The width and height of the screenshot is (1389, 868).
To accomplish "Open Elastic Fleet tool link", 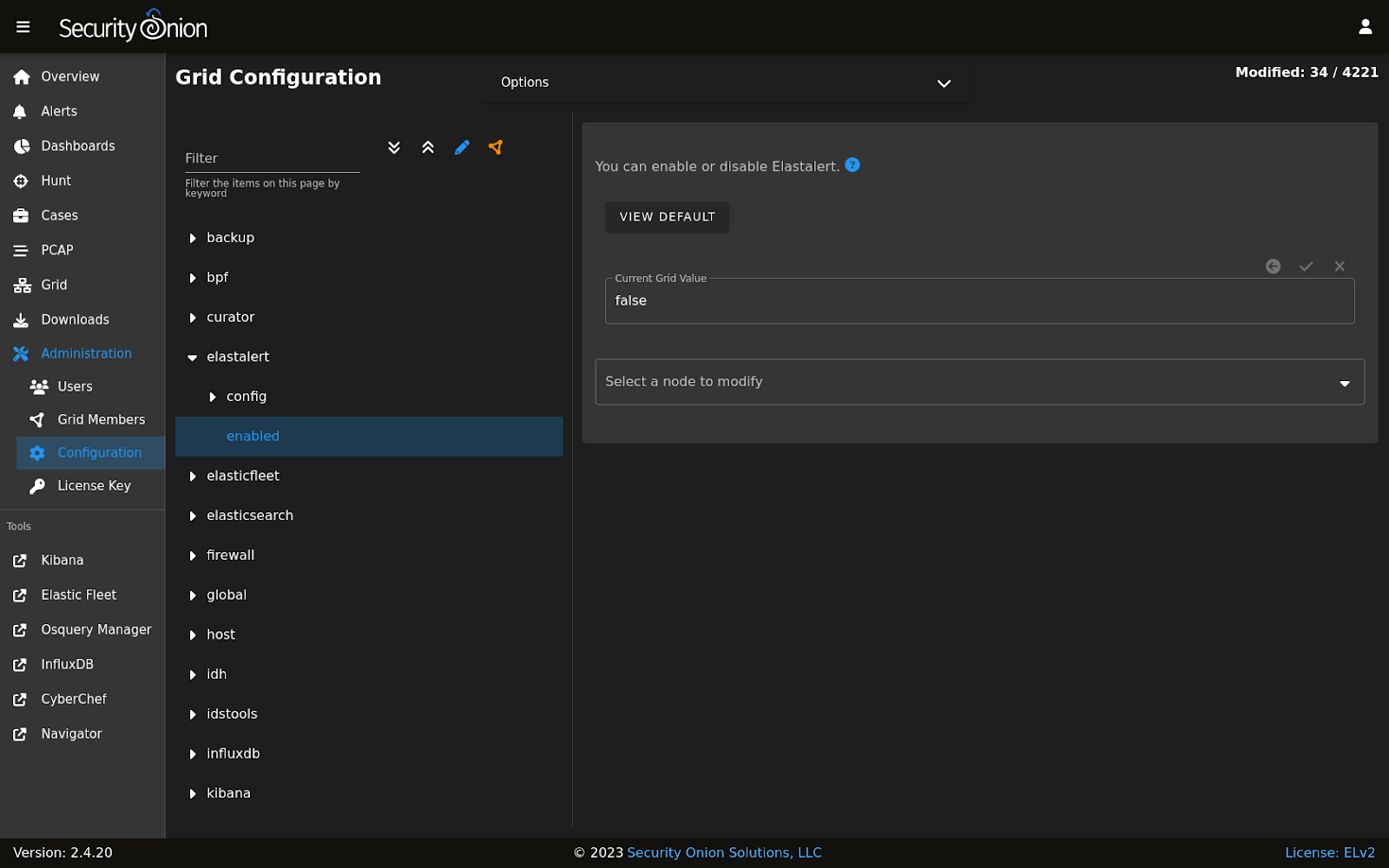I will pos(82,595).
